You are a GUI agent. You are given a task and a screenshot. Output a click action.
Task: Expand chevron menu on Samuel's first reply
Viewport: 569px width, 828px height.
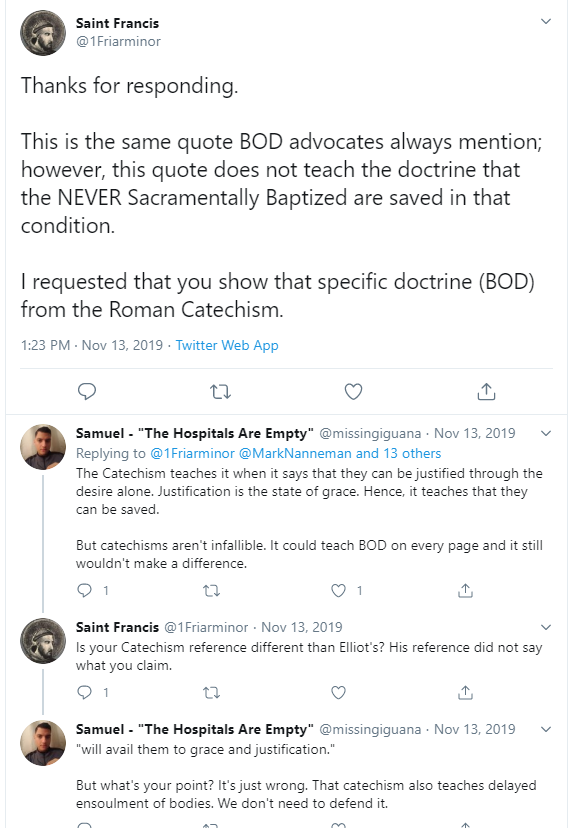546,434
